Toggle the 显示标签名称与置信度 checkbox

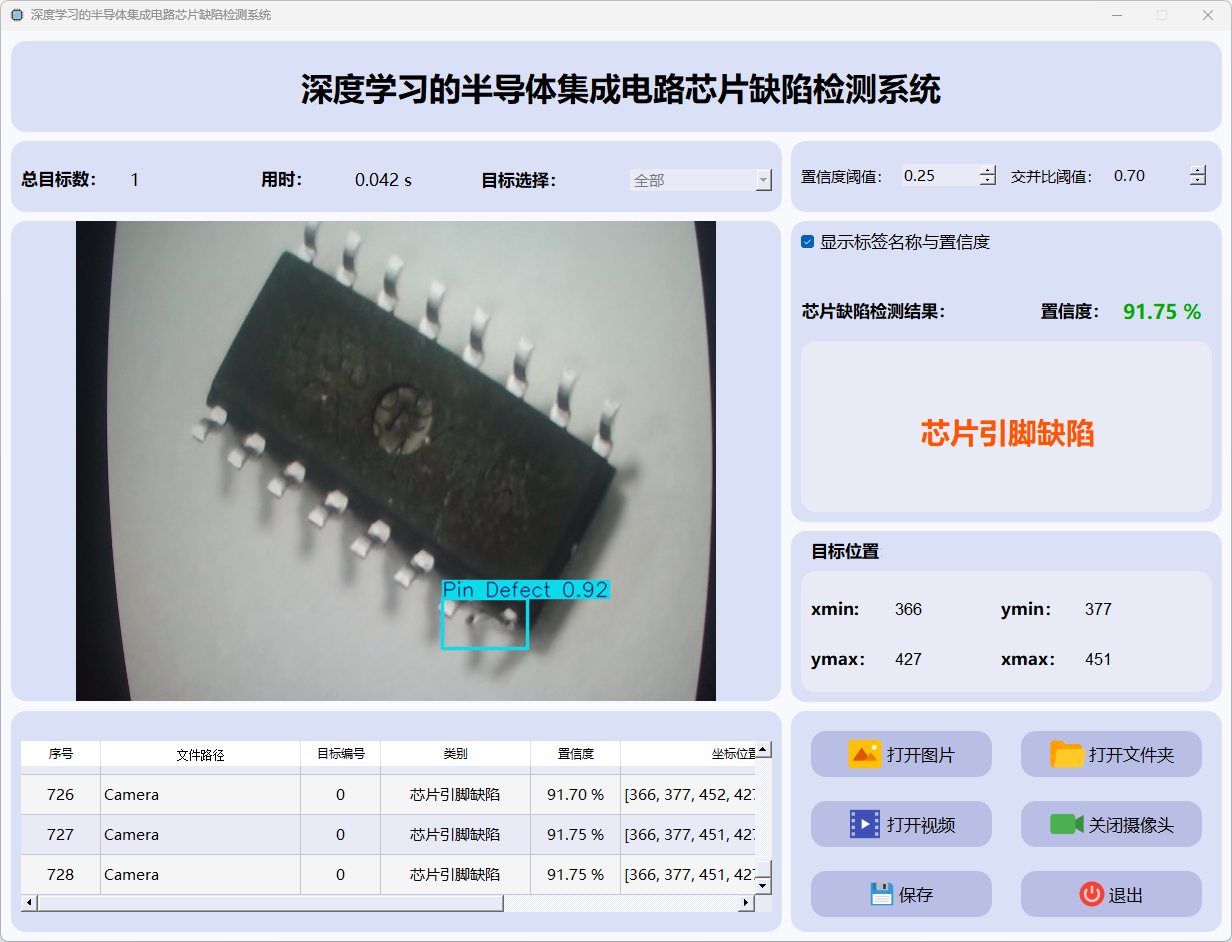tap(808, 242)
